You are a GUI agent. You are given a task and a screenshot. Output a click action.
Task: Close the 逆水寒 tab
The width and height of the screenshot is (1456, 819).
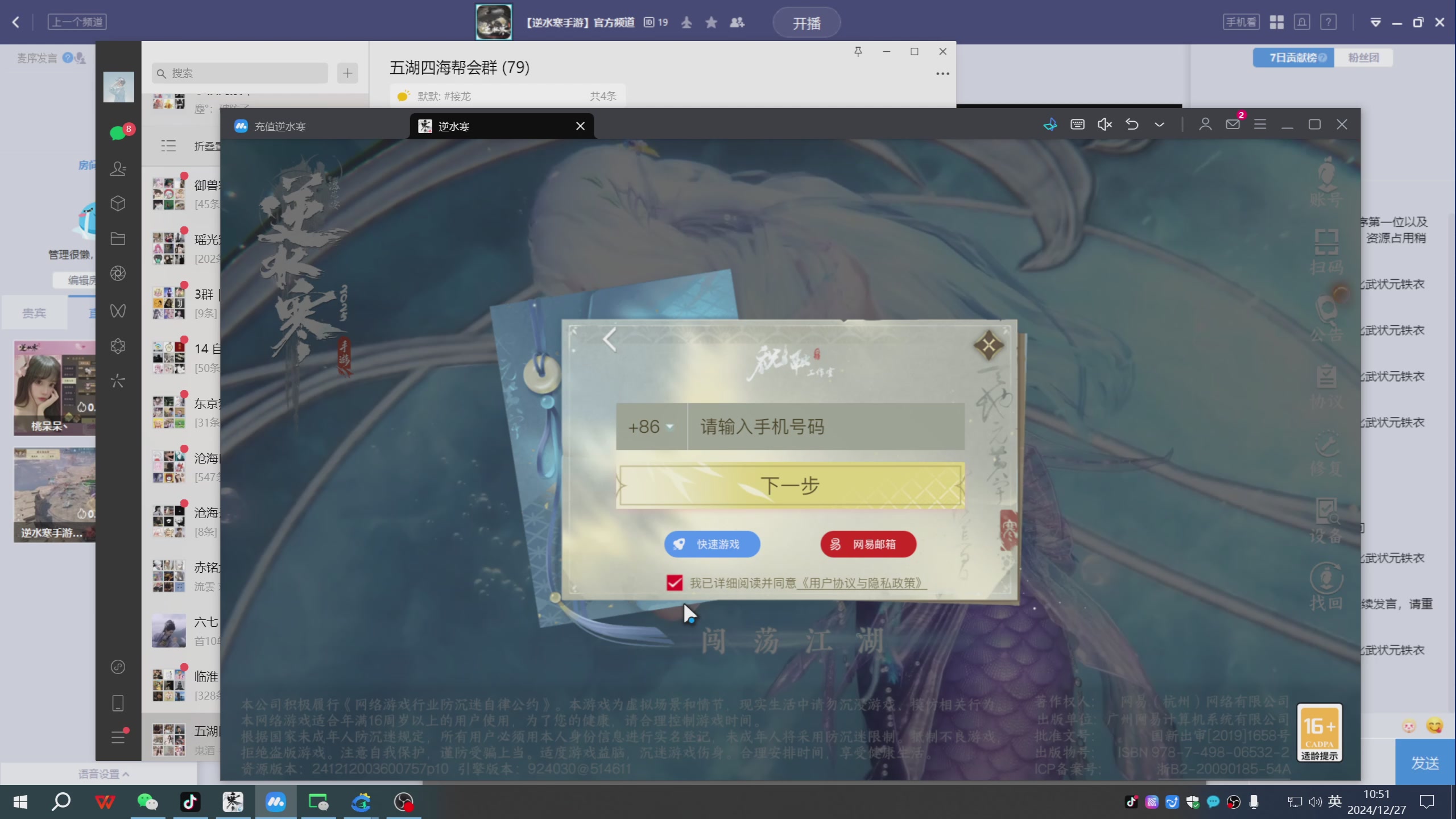[580, 126]
